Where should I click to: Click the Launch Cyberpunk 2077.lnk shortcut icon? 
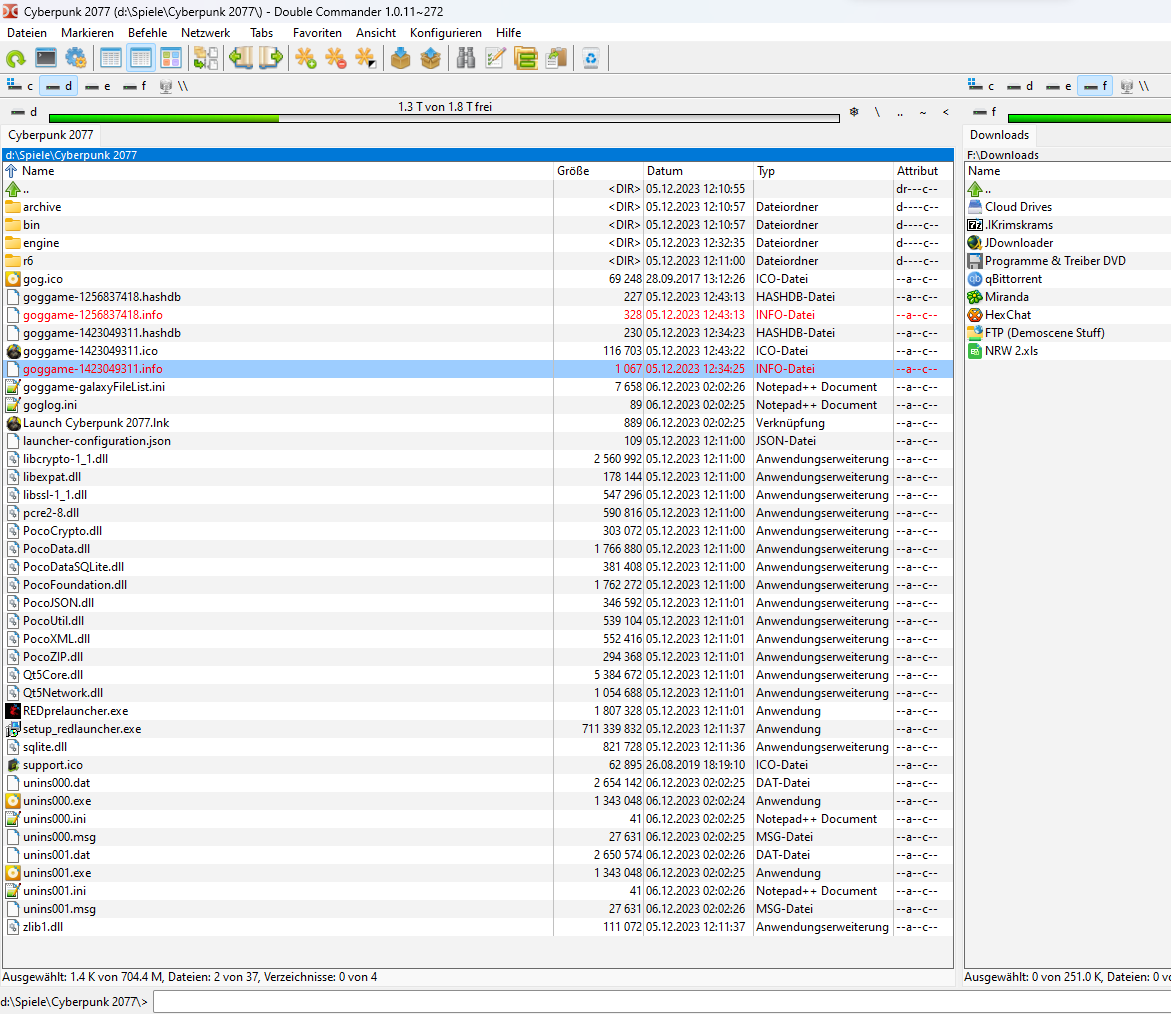(13, 423)
